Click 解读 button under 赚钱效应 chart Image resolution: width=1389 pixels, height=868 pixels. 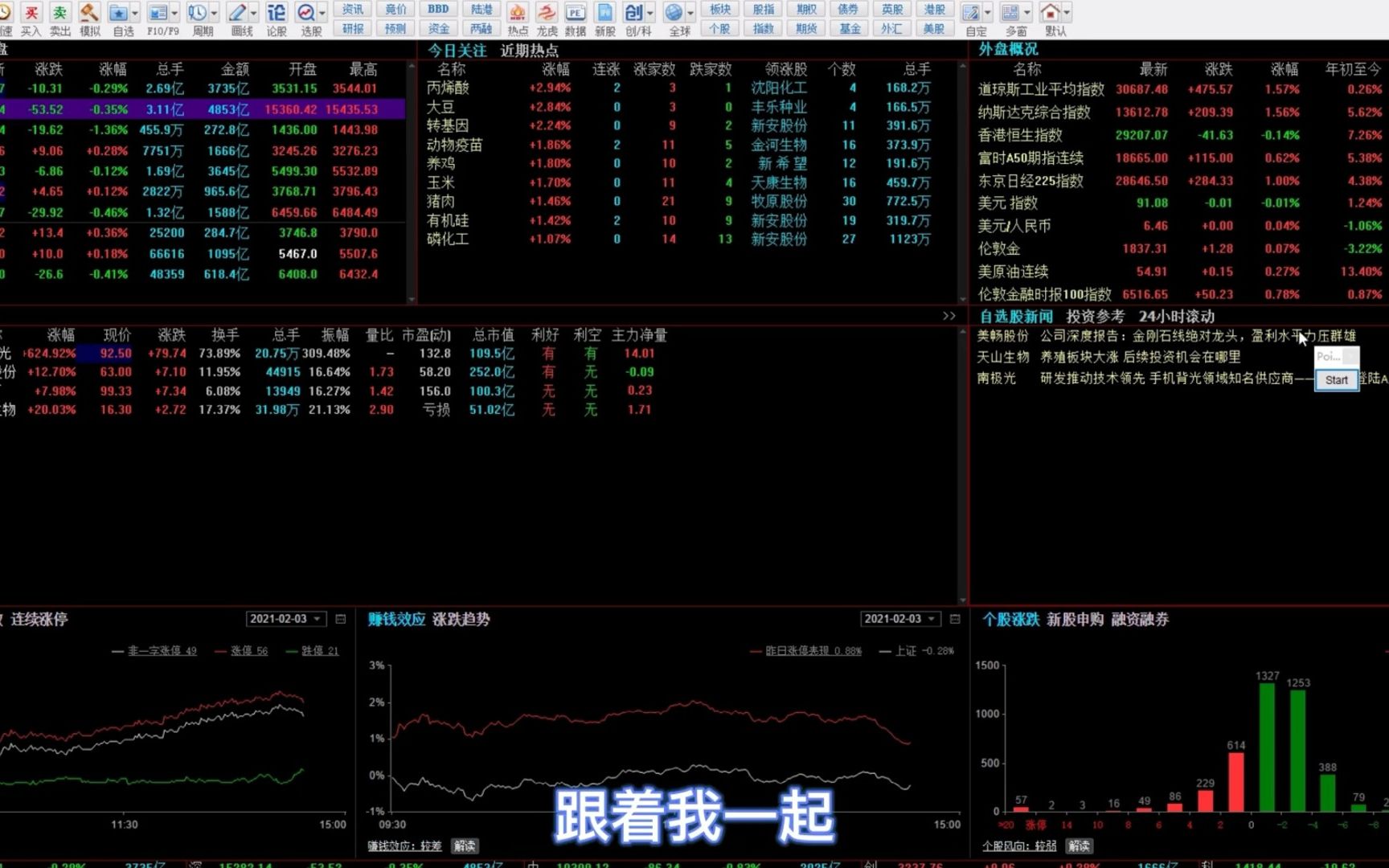click(x=465, y=846)
